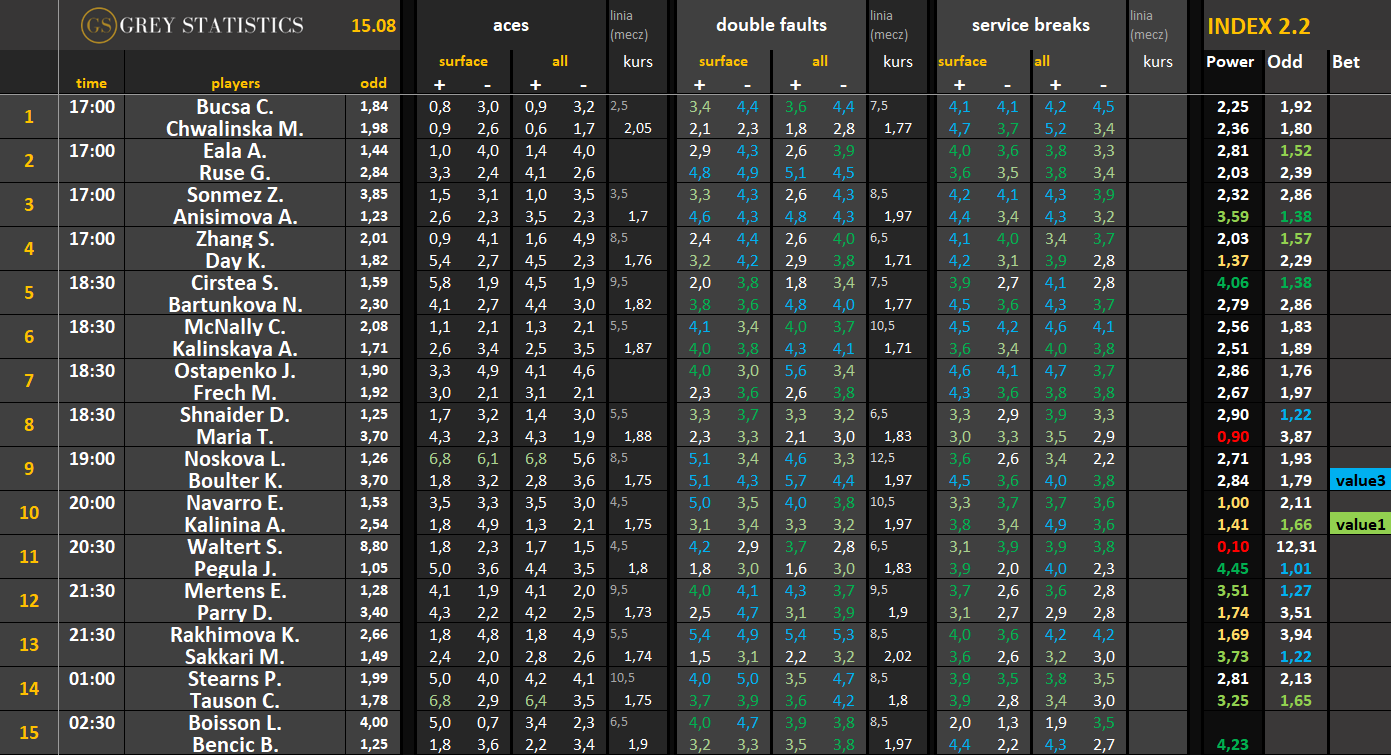Select player Tauson C.

pos(235,701)
